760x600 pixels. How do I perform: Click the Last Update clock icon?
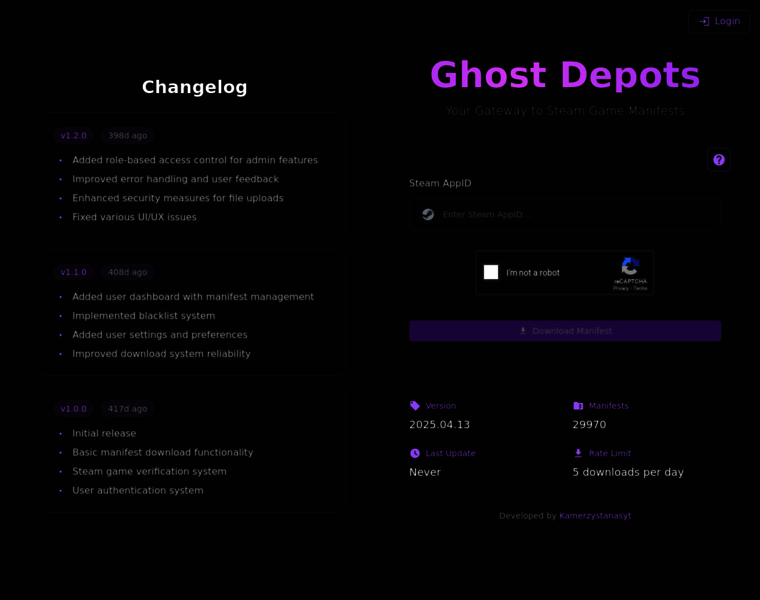pyautogui.click(x=415, y=453)
